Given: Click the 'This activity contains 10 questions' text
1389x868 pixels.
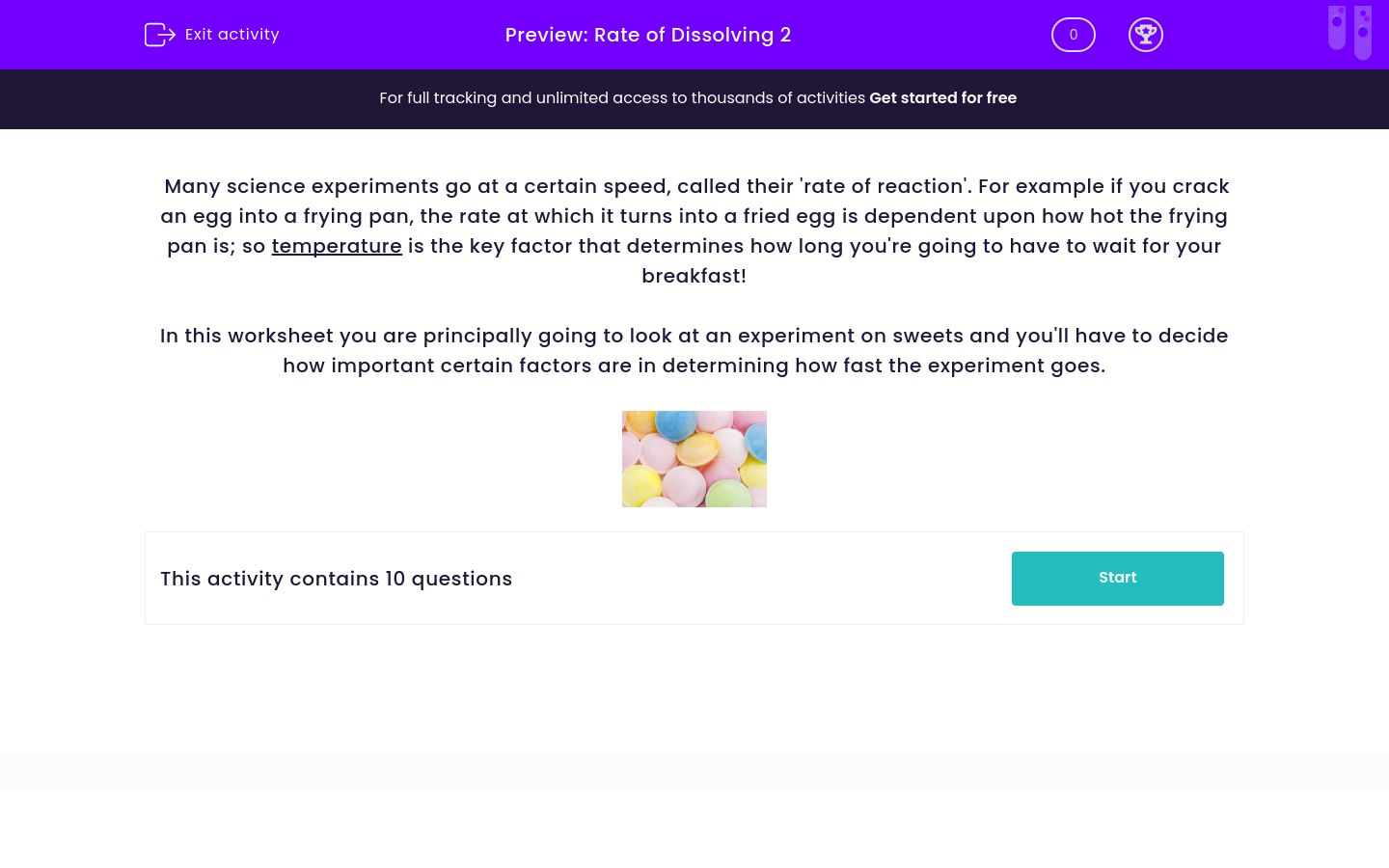Looking at the screenshot, I should pyautogui.click(x=336, y=579).
